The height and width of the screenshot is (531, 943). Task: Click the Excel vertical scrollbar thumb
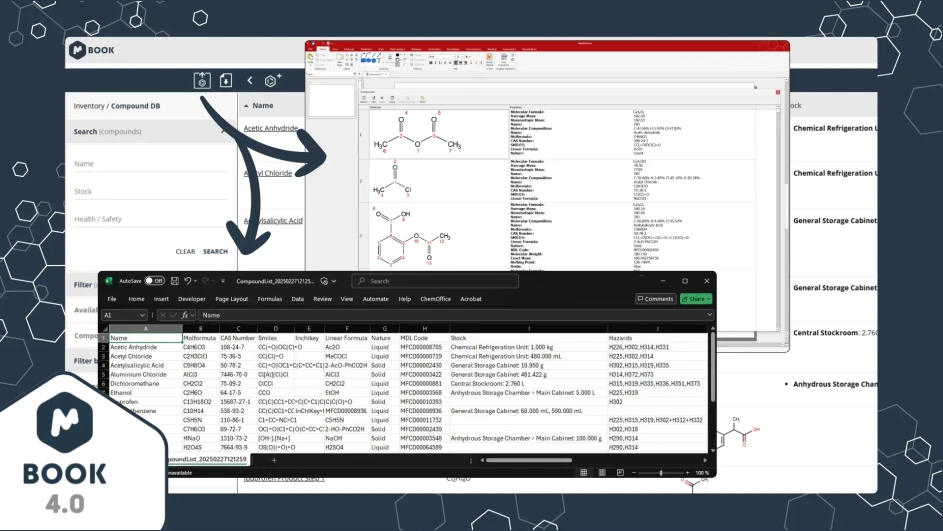[713, 367]
